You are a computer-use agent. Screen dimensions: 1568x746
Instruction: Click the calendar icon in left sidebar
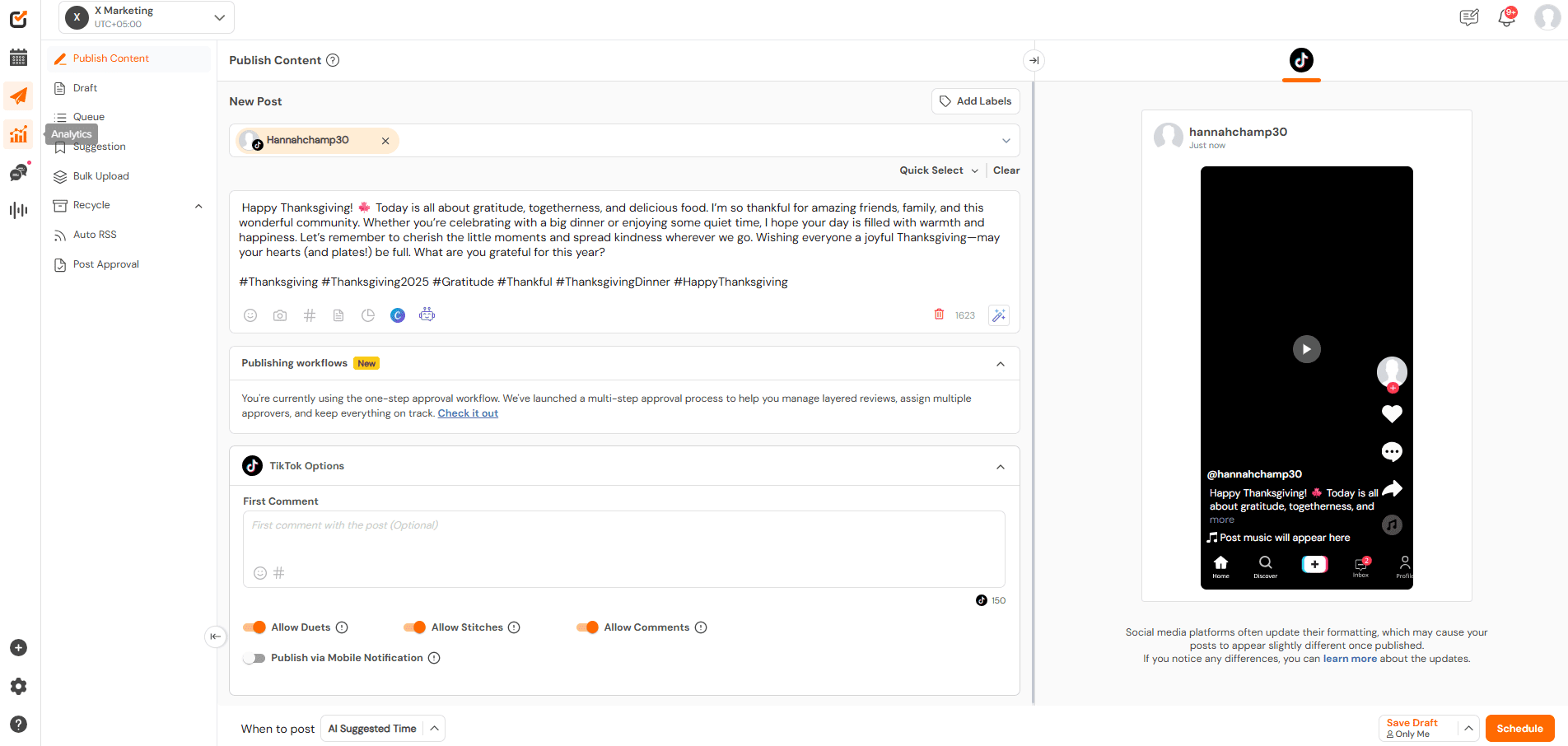[18, 58]
